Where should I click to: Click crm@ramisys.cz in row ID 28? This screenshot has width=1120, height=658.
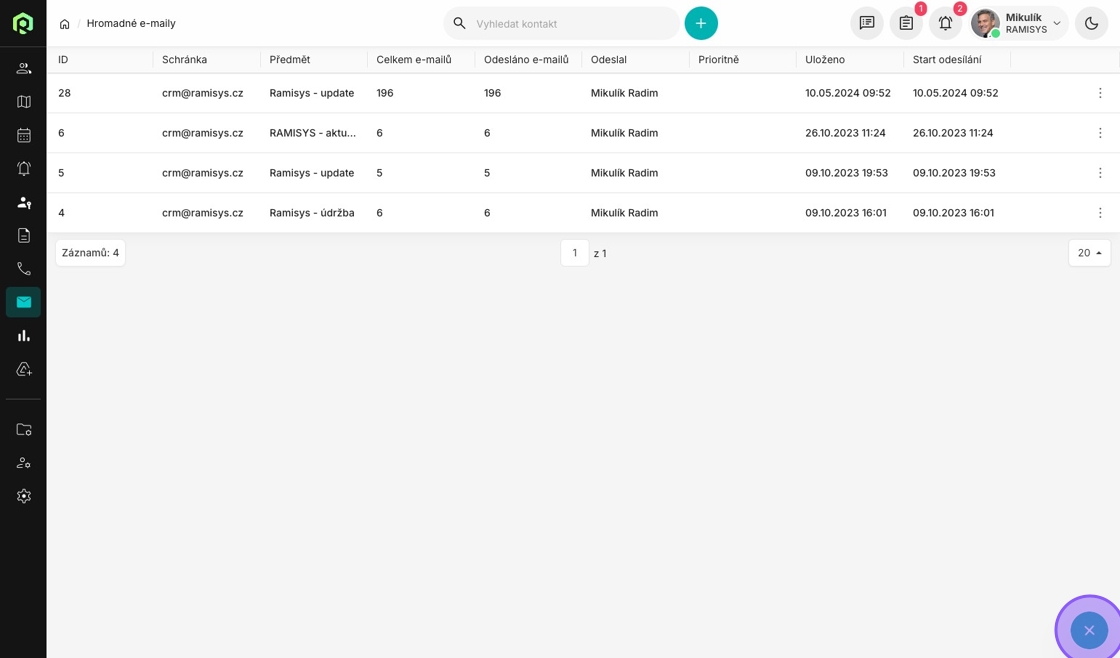[203, 93]
